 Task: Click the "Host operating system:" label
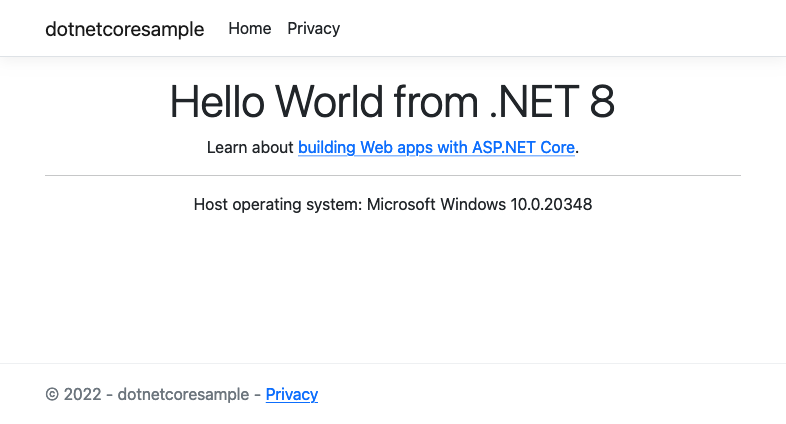(277, 205)
